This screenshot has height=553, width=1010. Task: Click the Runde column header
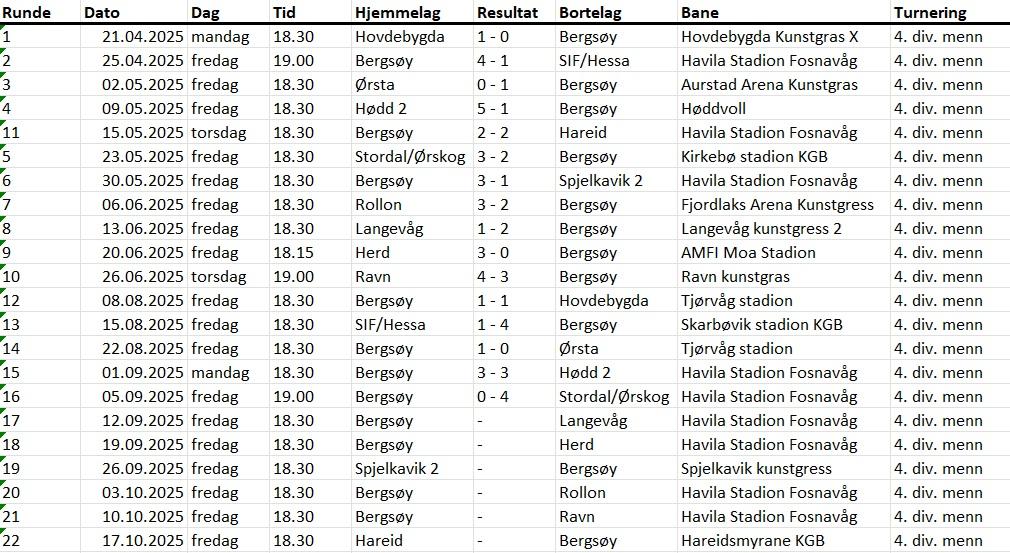tap(27, 13)
